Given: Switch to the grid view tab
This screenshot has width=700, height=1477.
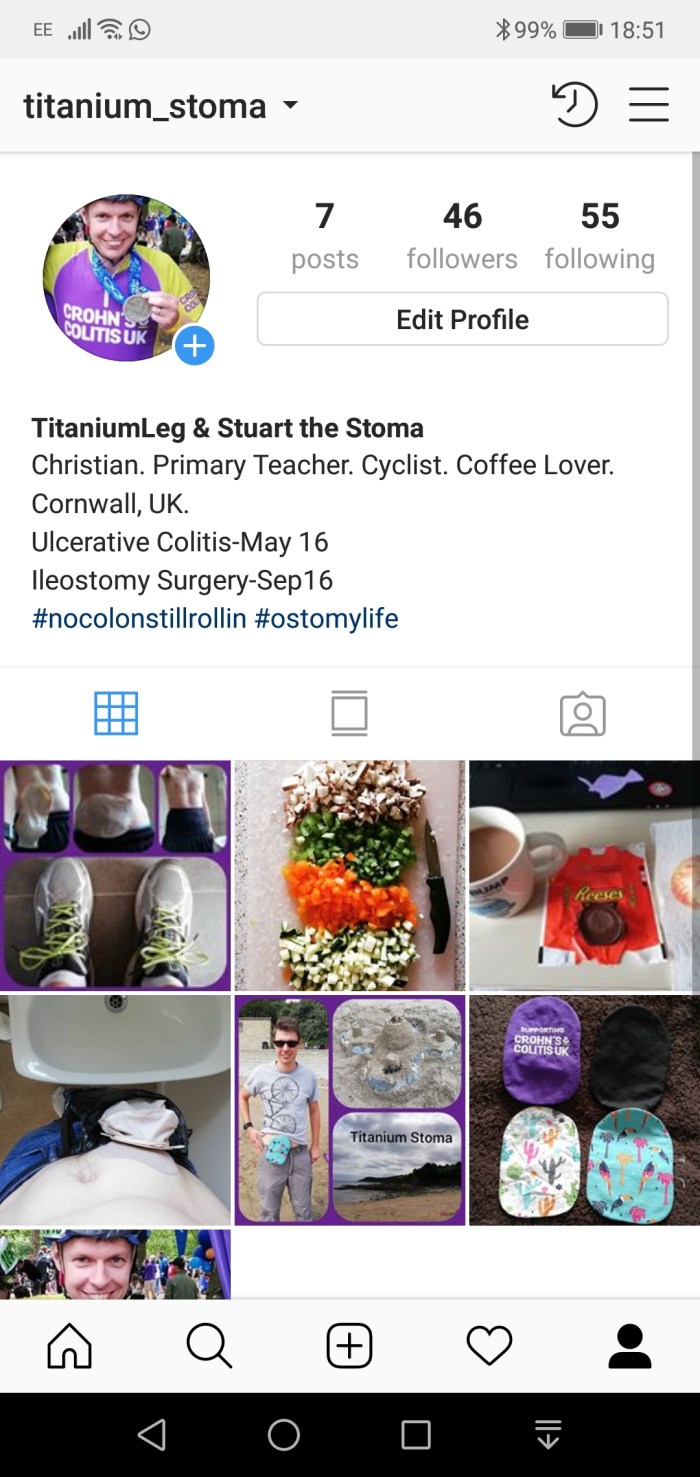Looking at the screenshot, I should (x=116, y=714).
